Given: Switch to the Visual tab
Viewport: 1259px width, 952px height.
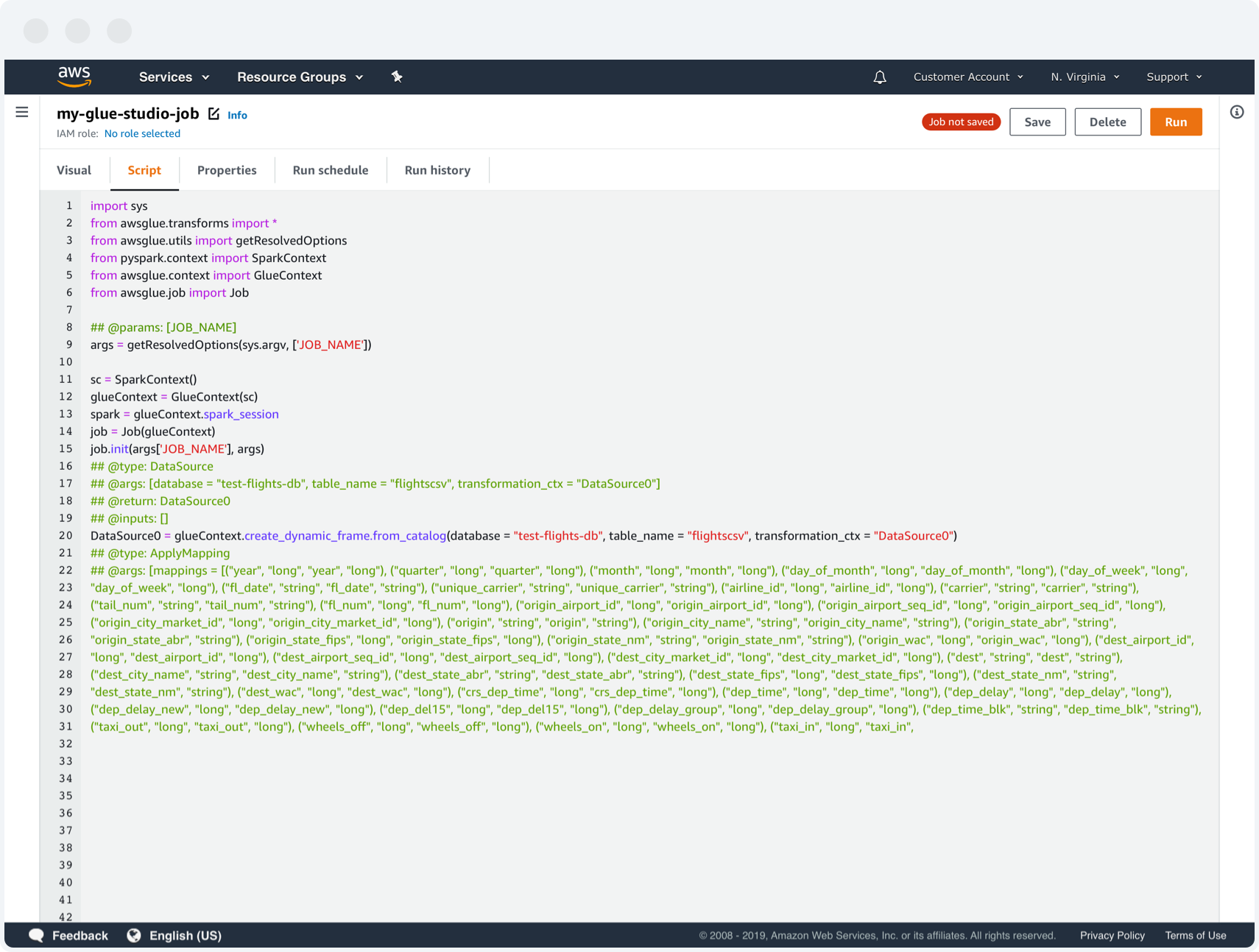Looking at the screenshot, I should point(74,170).
